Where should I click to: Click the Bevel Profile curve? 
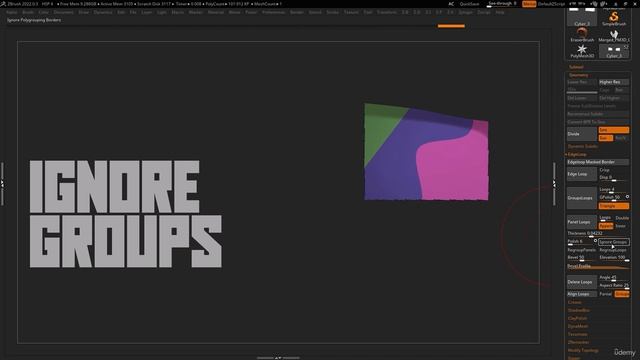[598, 266]
